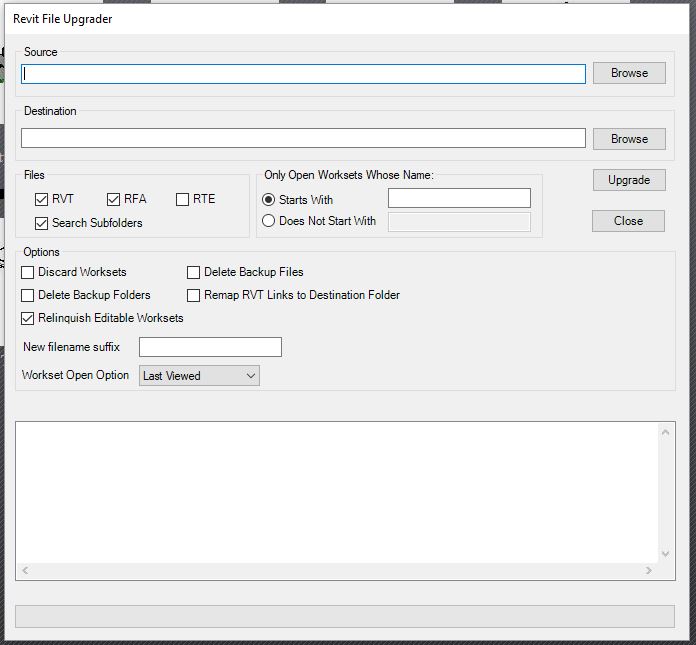Click the Destination path input field
The width and height of the screenshot is (696, 645).
click(x=303, y=138)
